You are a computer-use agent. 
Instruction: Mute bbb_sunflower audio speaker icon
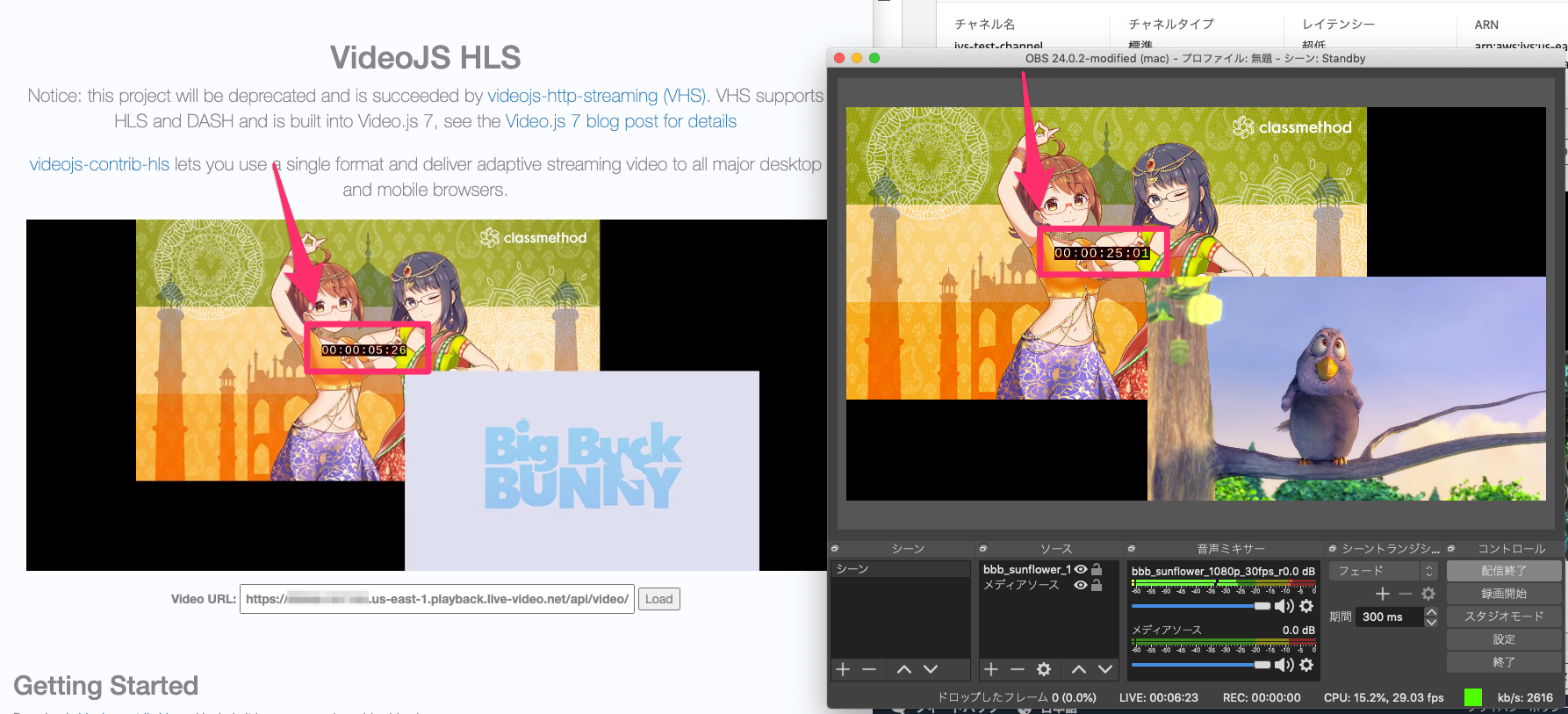click(1284, 606)
